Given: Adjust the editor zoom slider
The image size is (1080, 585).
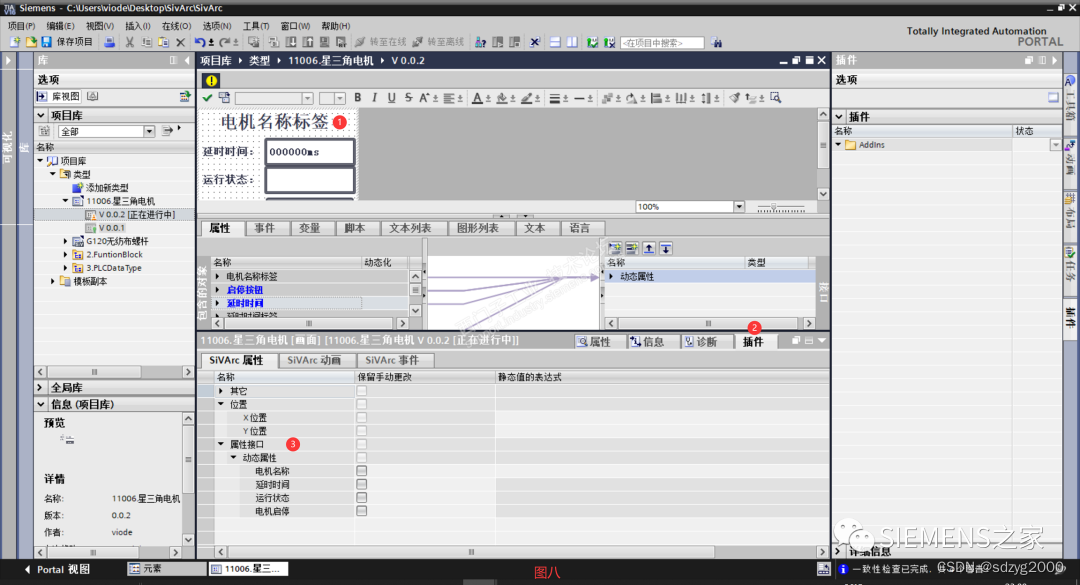Looking at the screenshot, I should pyautogui.click(x=780, y=207).
